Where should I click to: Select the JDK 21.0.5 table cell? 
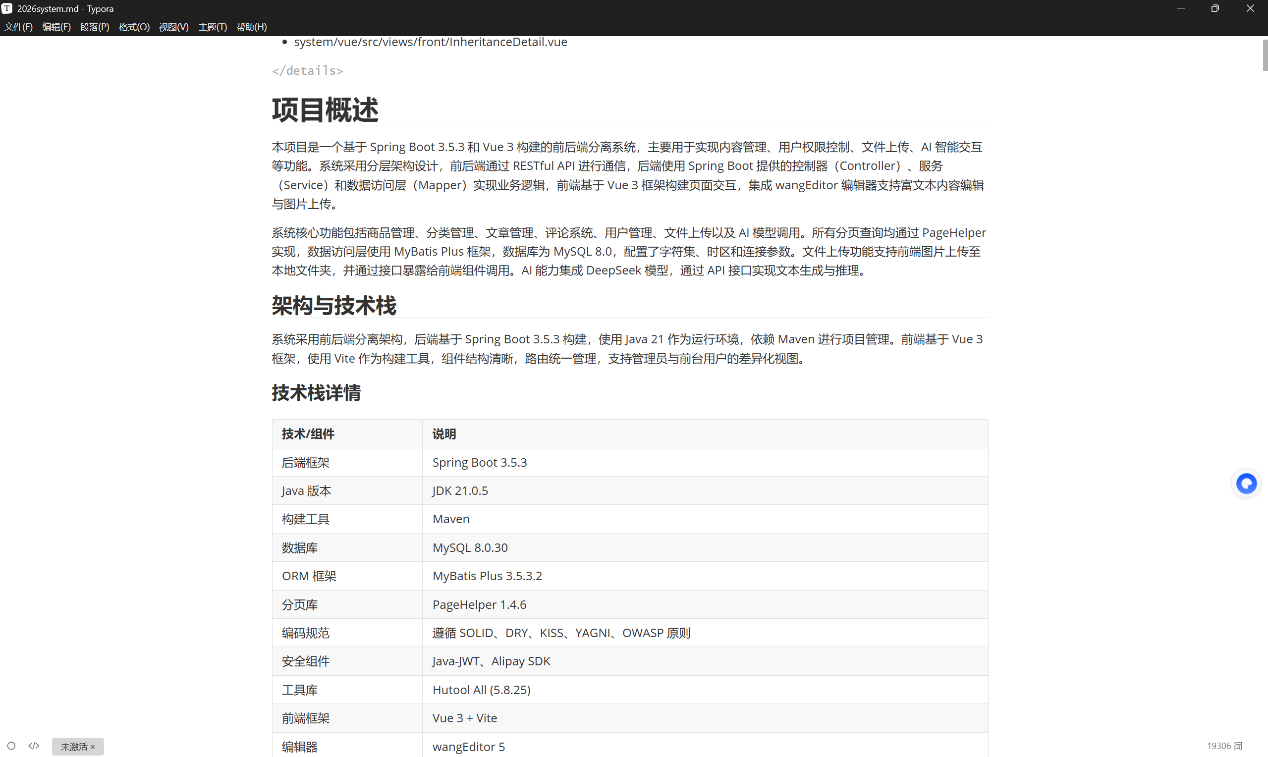(705, 491)
